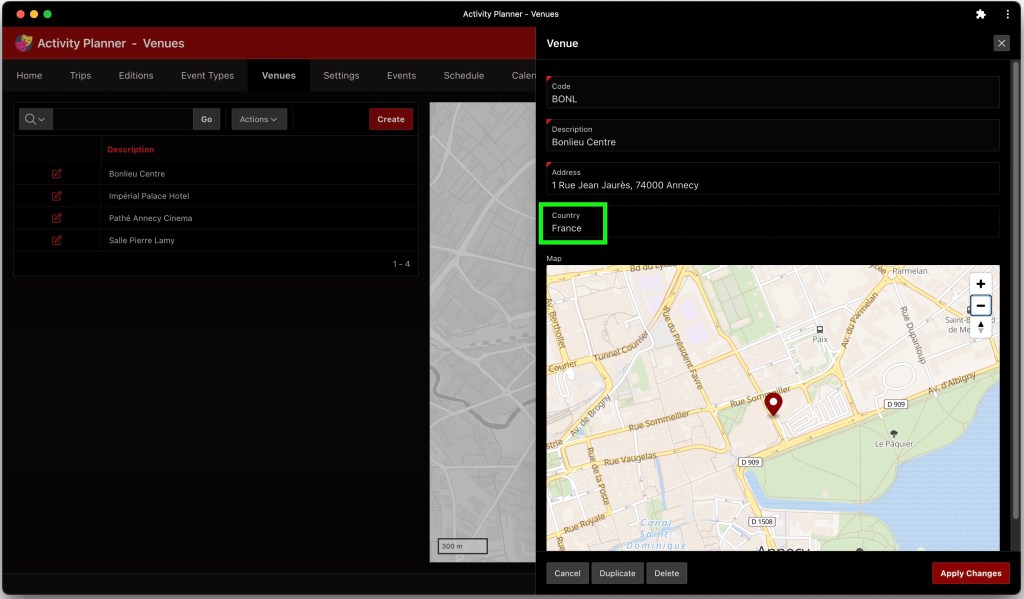Zoom out on the venue map
This screenshot has width=1024, height=599.
click(x=980, y=306)
